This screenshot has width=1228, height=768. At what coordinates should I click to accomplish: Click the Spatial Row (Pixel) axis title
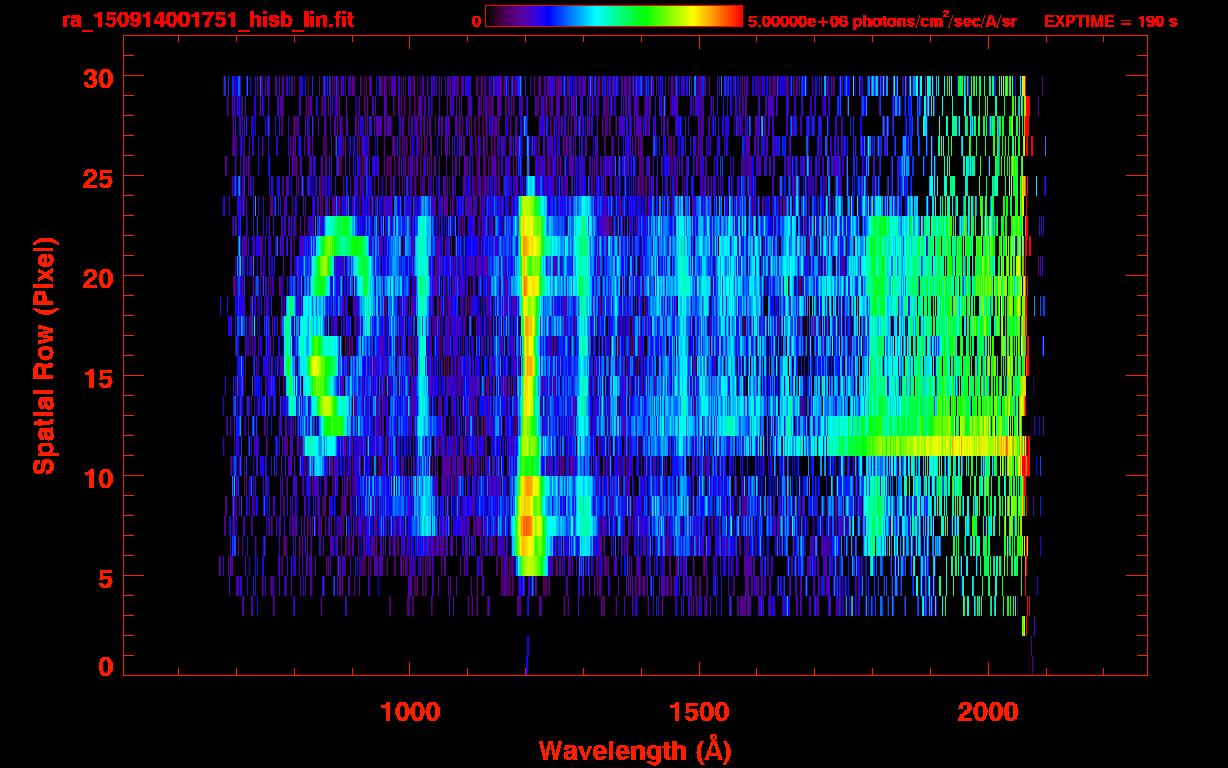[x=44, y=355]
